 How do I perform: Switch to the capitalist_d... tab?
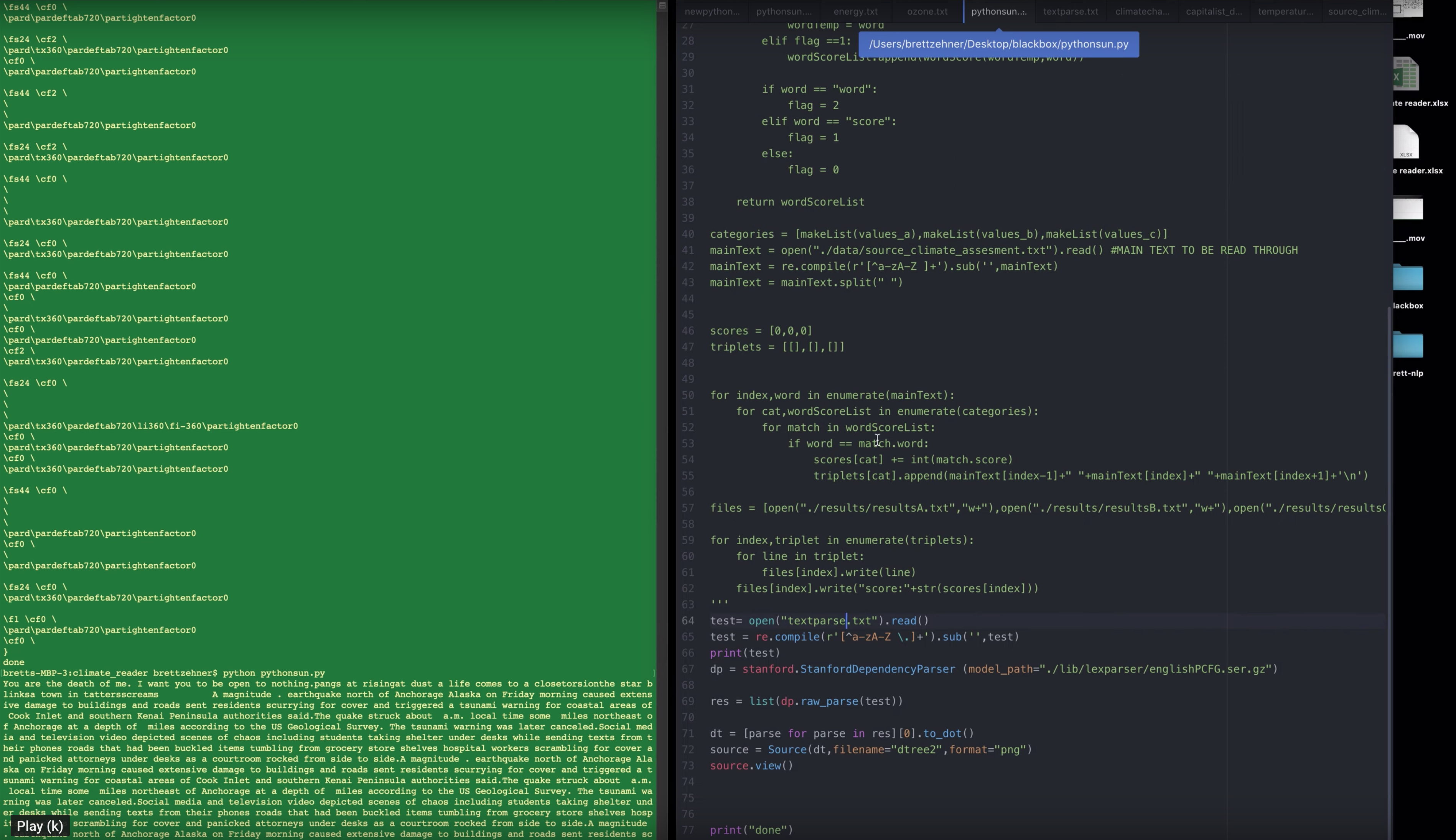tap(1214, 12)
